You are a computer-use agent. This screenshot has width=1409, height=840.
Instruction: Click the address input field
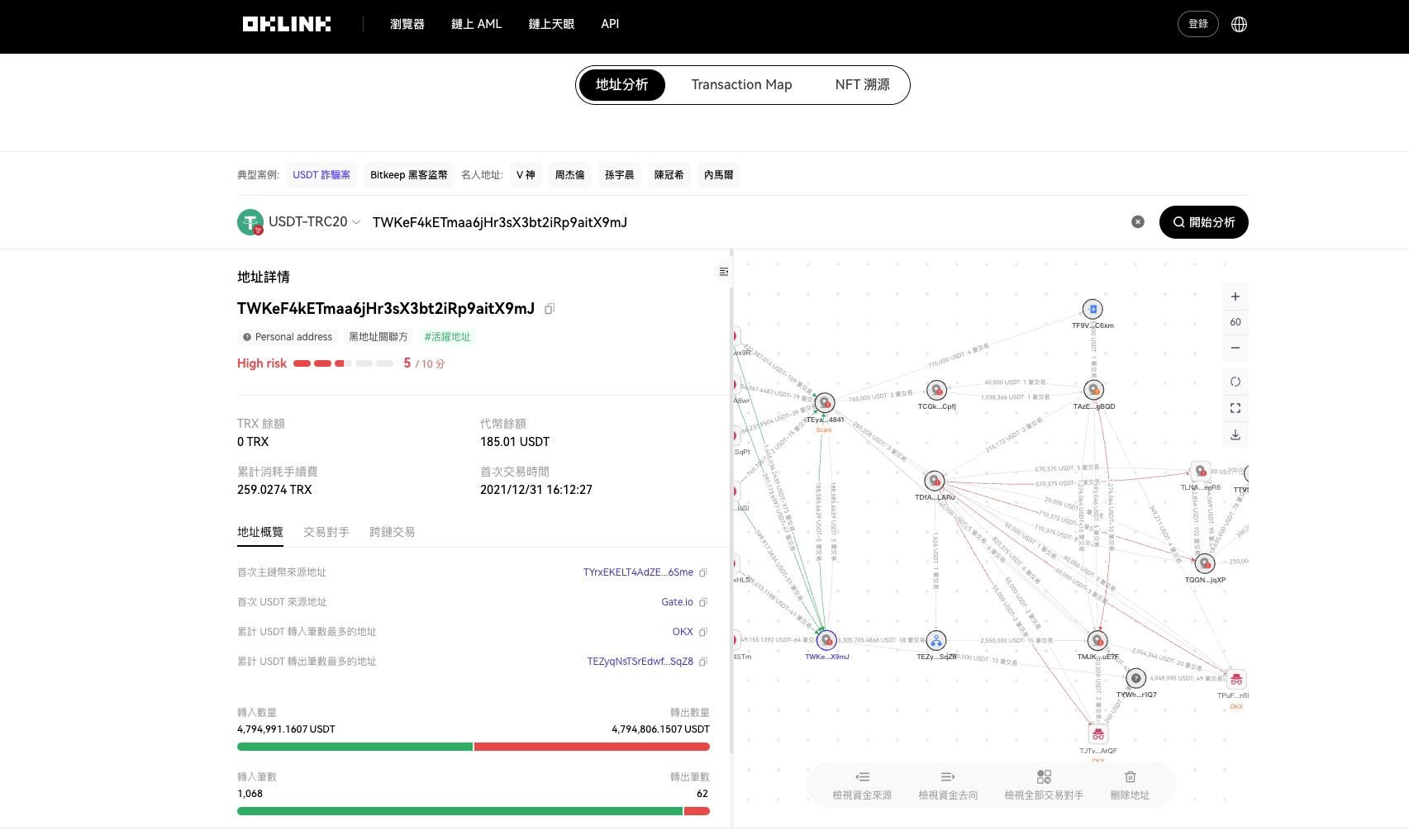(x=748, y=222)
